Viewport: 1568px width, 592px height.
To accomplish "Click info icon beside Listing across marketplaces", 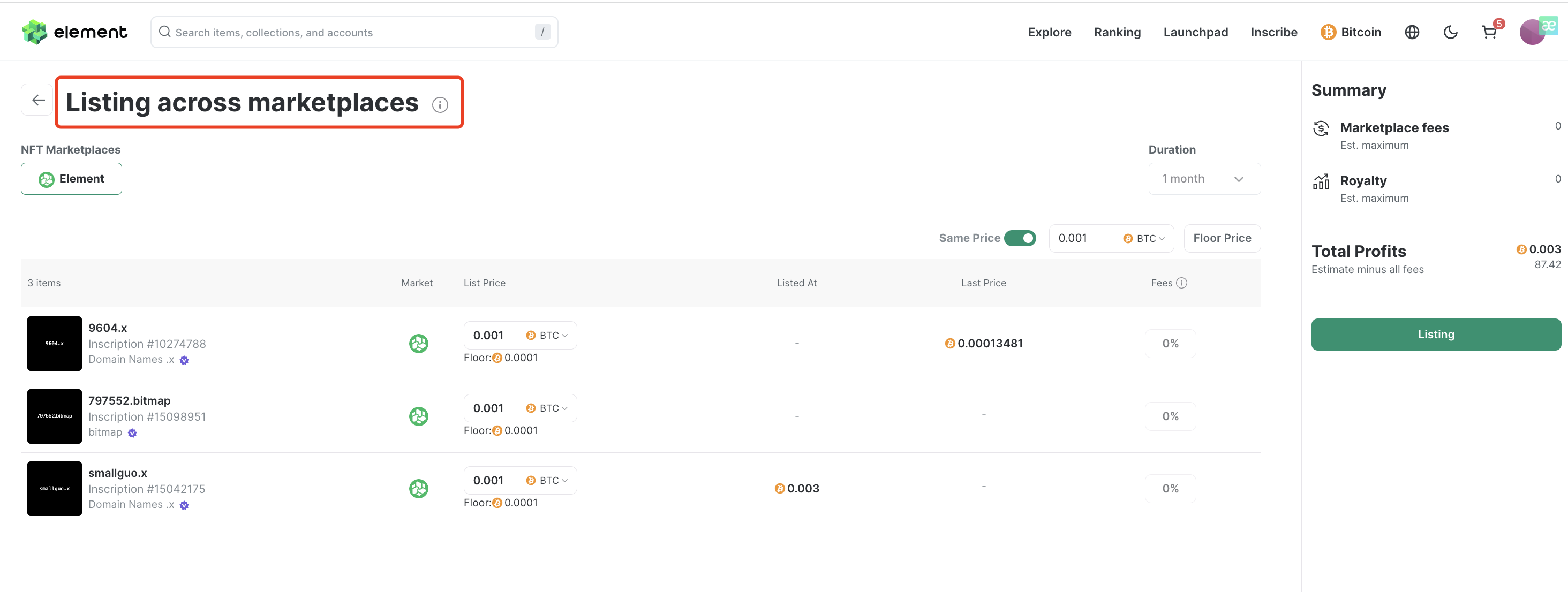I will [x=440, y=105].
